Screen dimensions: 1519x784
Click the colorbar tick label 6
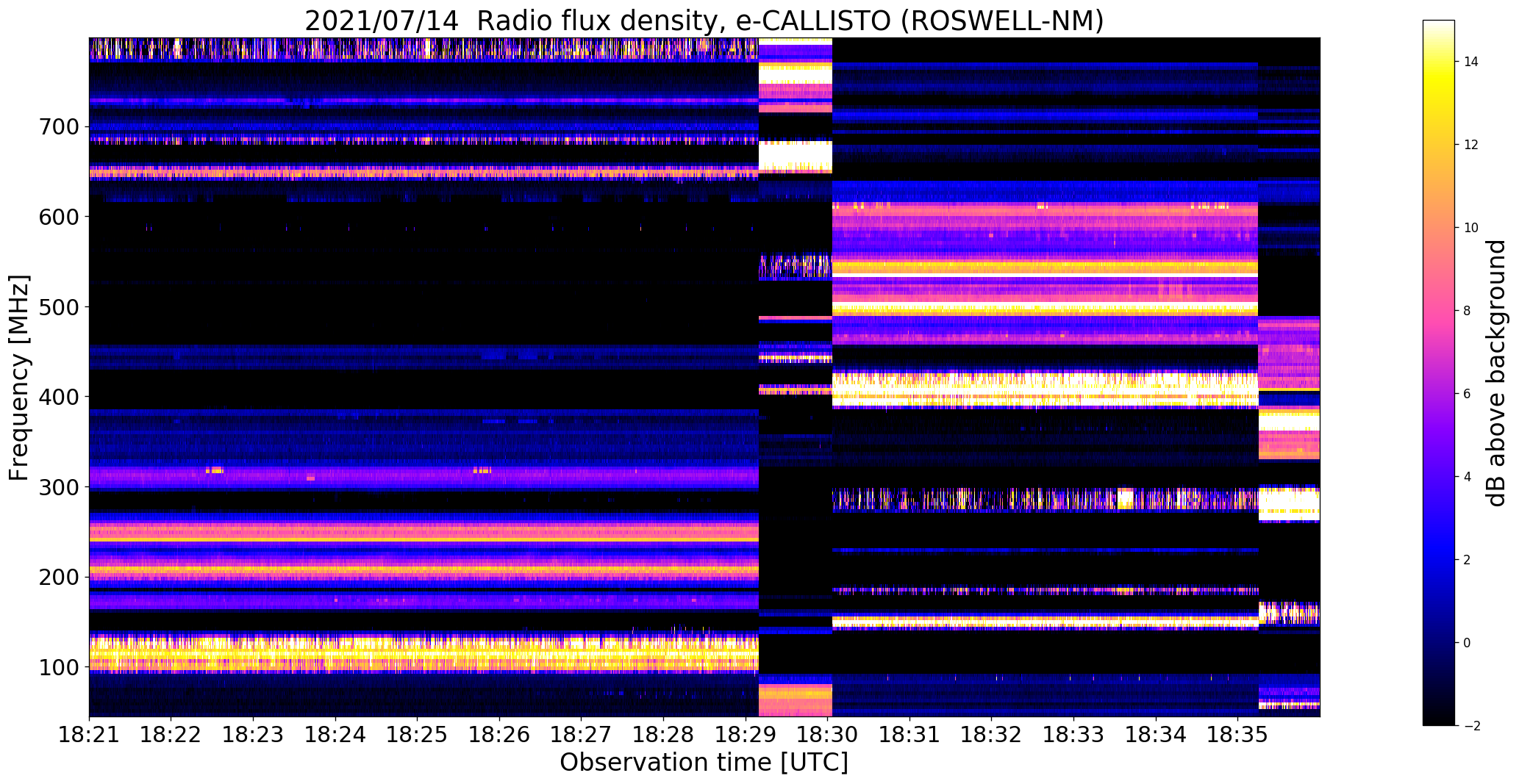pos(1468,394)
